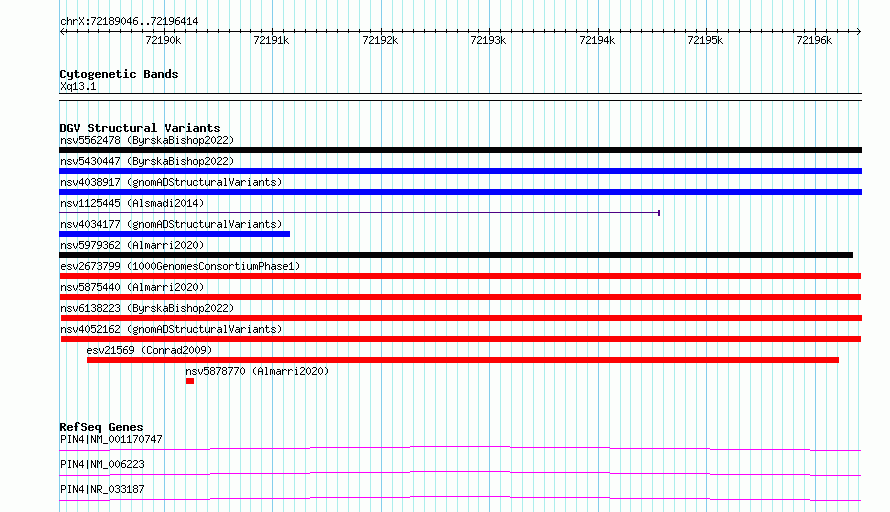Click the Xq13.1 band label
Viewport: 890px width, 512px height.
click(x=78, y=86)
